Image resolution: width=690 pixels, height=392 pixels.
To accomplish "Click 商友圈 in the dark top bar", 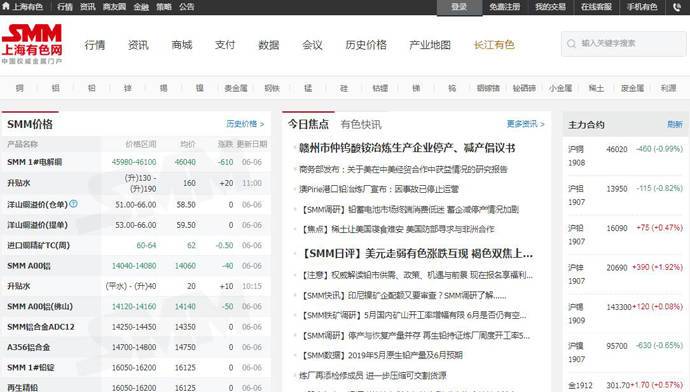I will 114,7.
